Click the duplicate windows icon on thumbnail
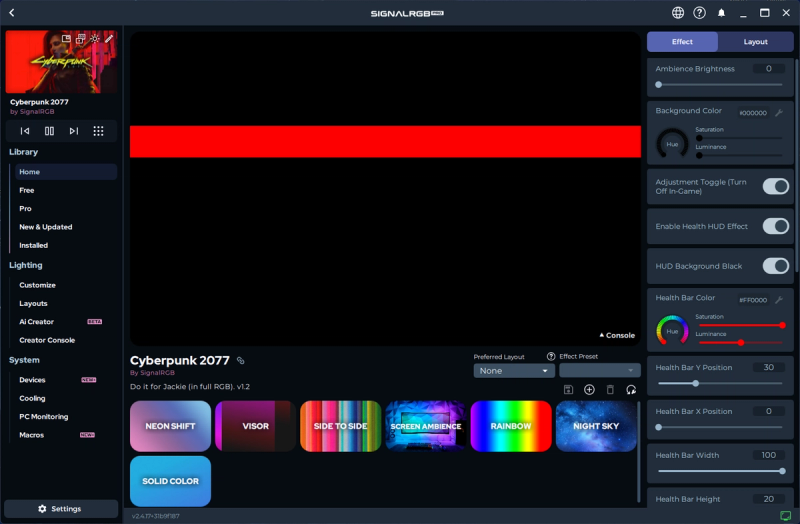 pyautogui.click(x=81, y=39)
